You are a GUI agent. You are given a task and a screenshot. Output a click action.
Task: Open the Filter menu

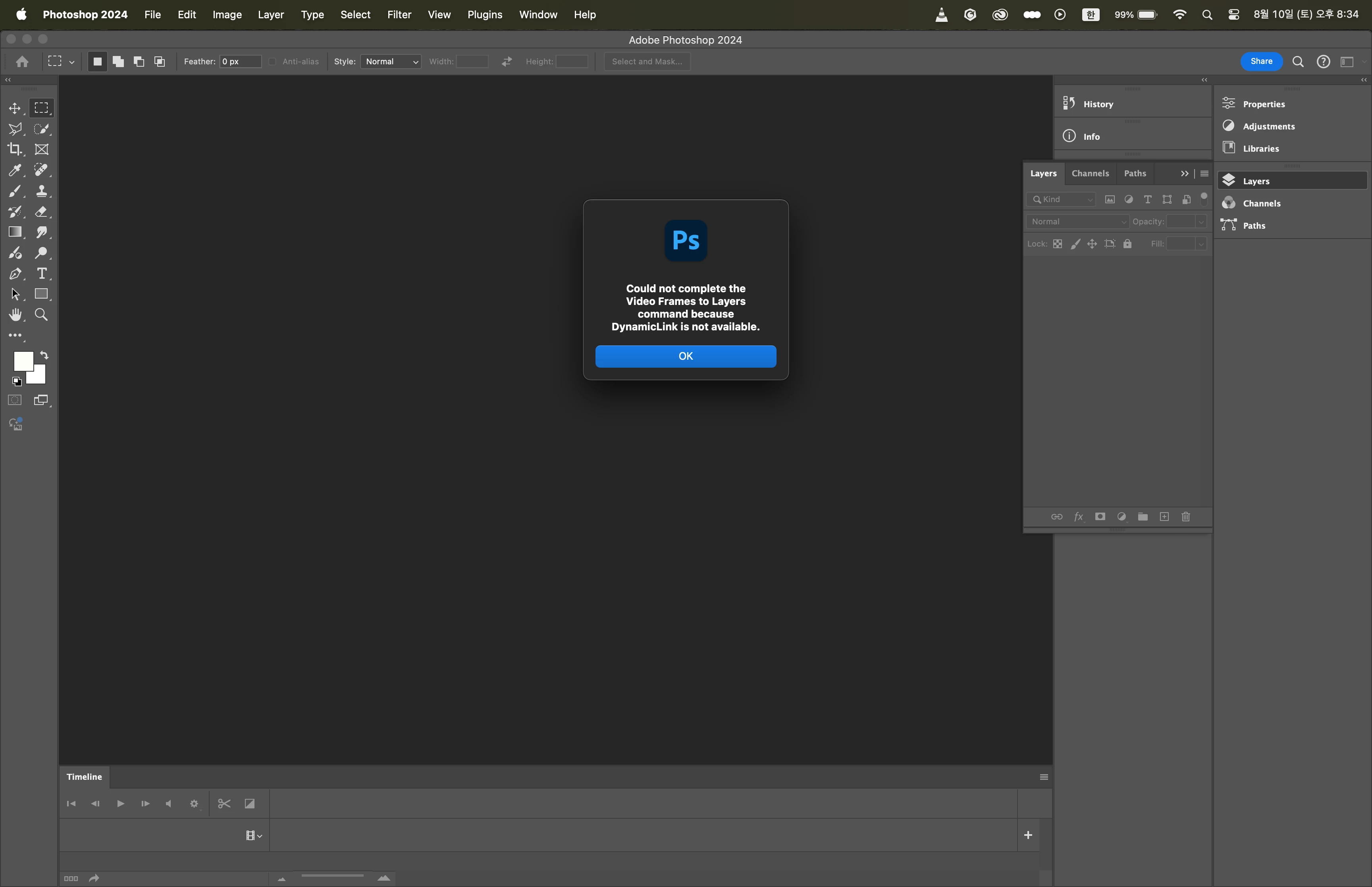click(x=399, y=14)
